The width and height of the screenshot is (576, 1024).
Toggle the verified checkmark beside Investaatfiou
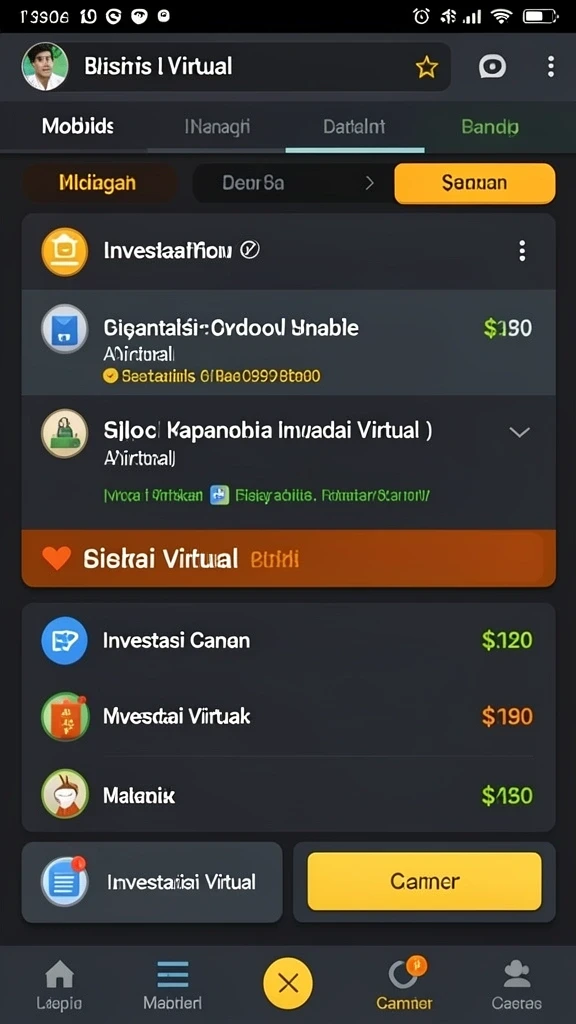tap(250, 249)
